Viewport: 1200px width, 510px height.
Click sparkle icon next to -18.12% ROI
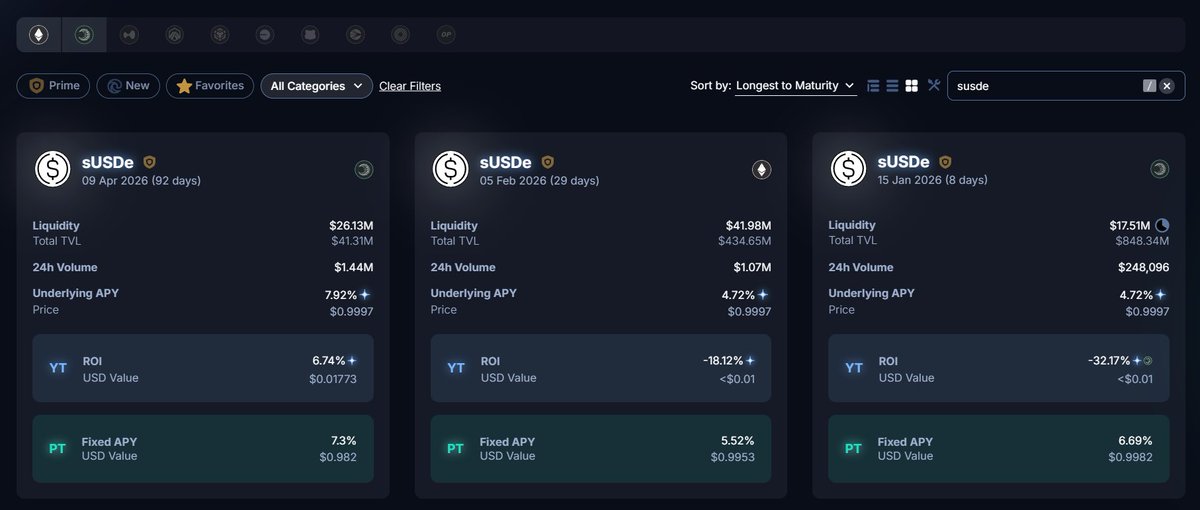(750, 360)
